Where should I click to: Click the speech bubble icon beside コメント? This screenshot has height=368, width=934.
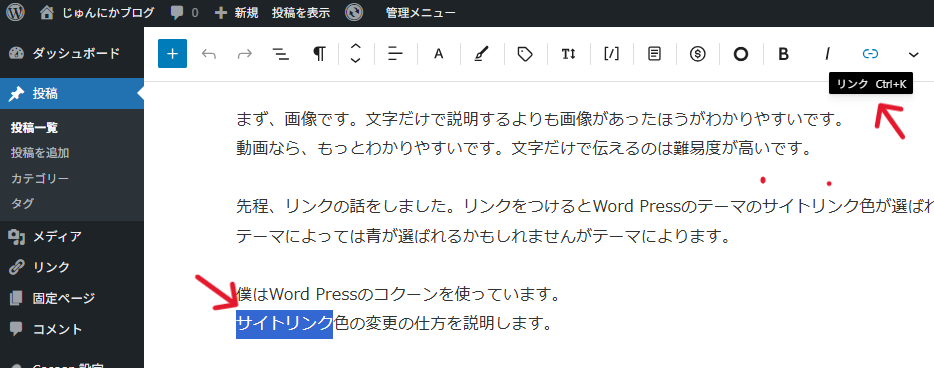tap(17, 329)
